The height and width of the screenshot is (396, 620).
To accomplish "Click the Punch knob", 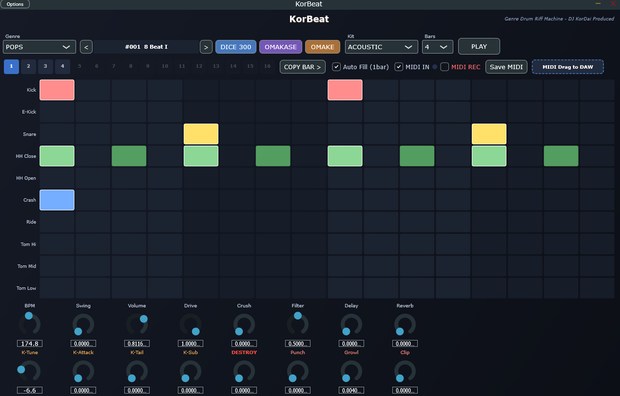I will click(x=298, y=372).
